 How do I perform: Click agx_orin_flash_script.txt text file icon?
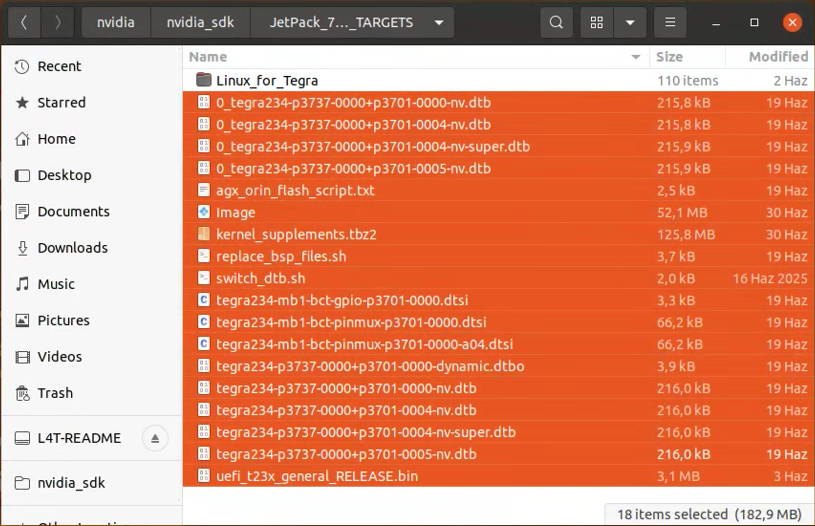point(204,190)
